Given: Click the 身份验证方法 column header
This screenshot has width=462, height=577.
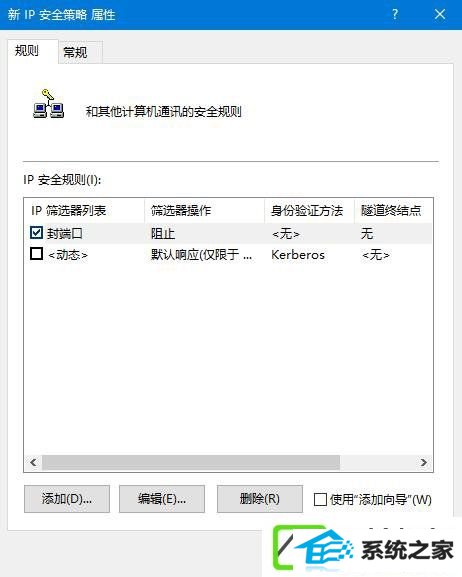Looking at the screenshot, I should 309,210.
